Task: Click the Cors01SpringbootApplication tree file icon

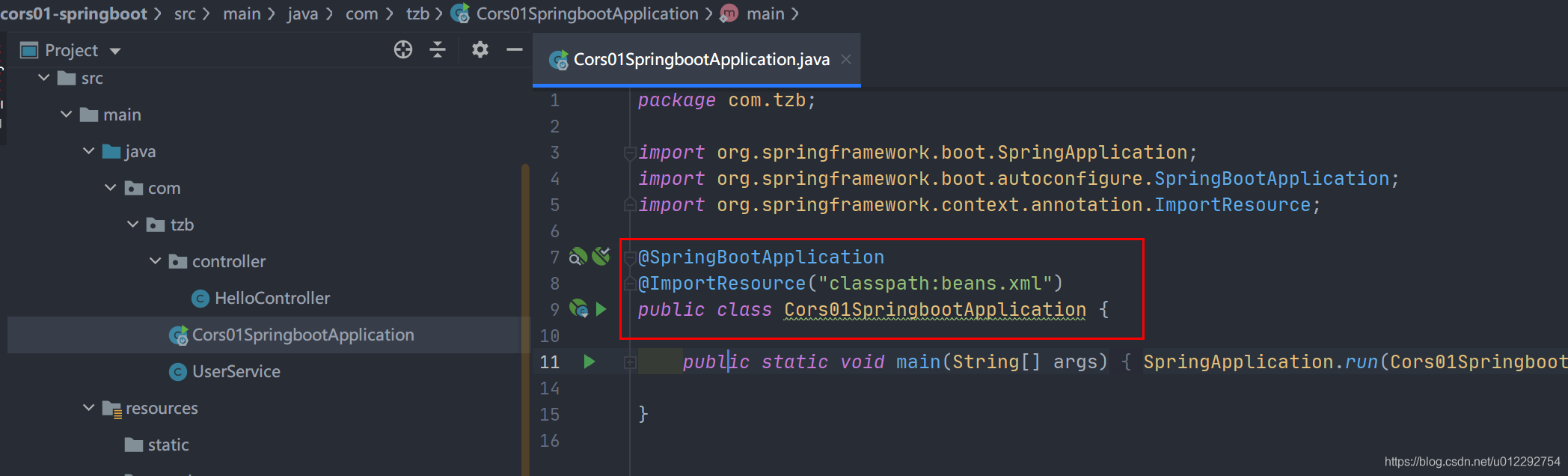Action: [178, 335]
